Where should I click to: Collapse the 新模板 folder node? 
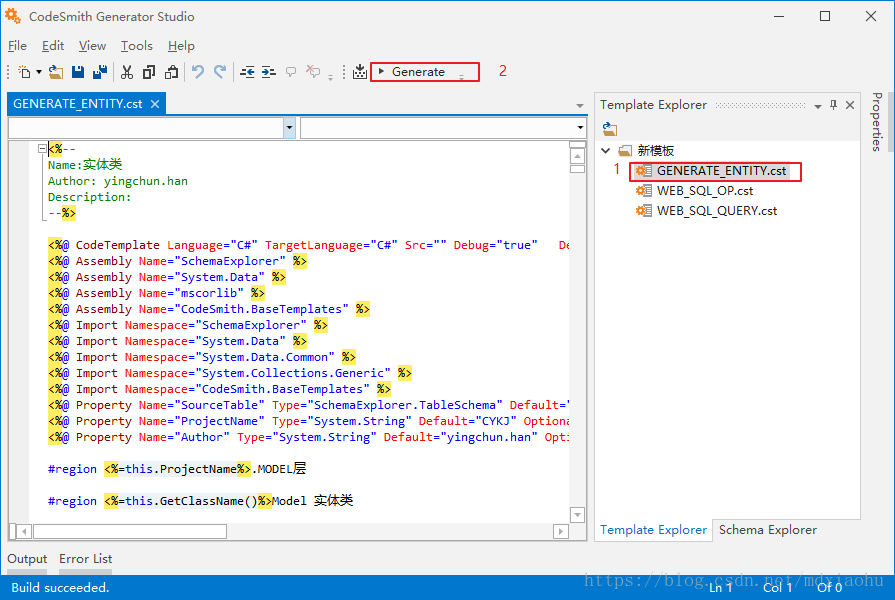606,151
